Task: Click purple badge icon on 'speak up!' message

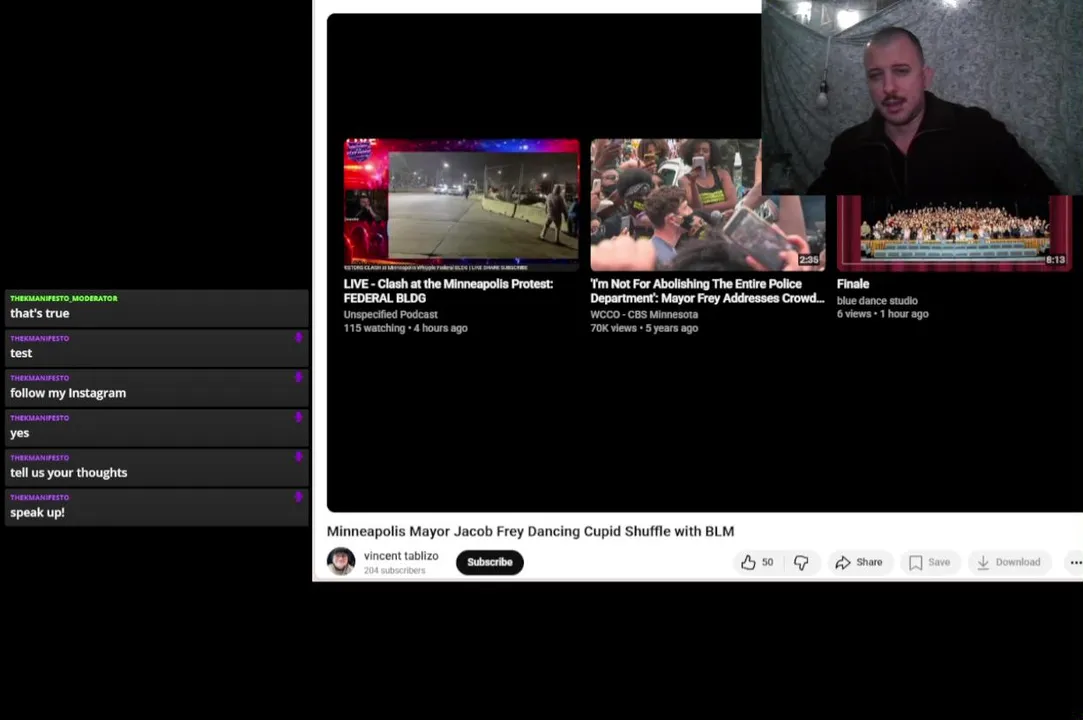Action: 299,497
